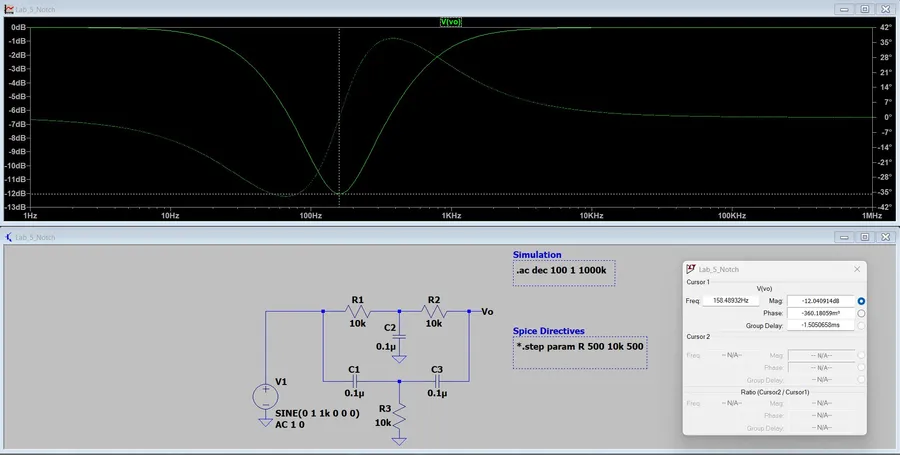Maximize the schematic window

coord(865,237)
